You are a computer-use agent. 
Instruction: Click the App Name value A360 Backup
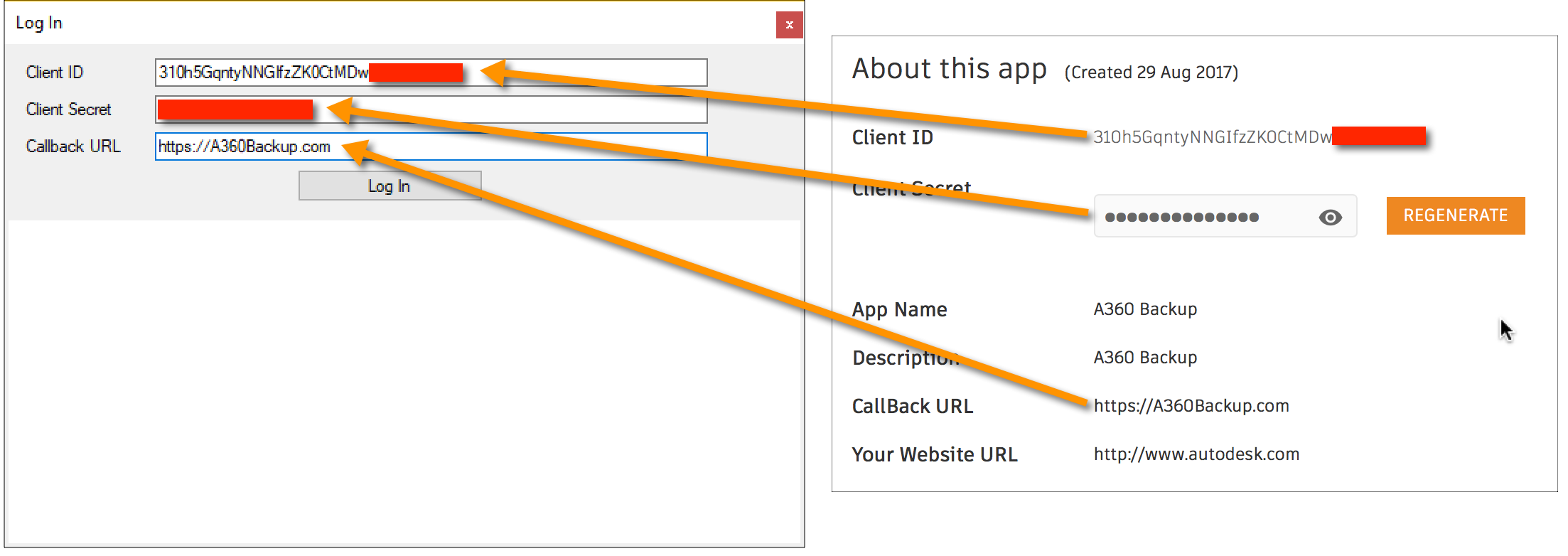click(1145, 309)
